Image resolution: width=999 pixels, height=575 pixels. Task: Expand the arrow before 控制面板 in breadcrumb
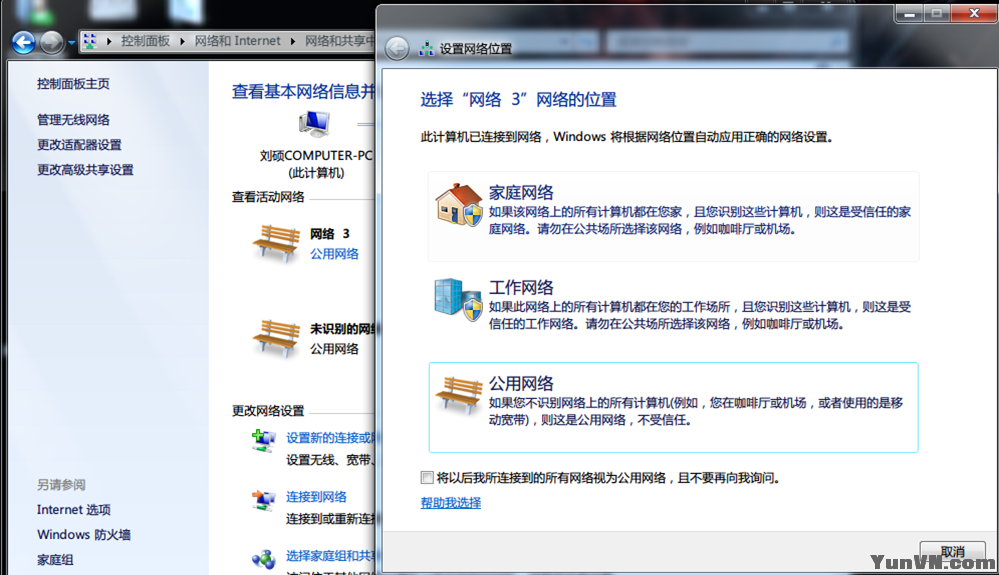tap(109, 41)
